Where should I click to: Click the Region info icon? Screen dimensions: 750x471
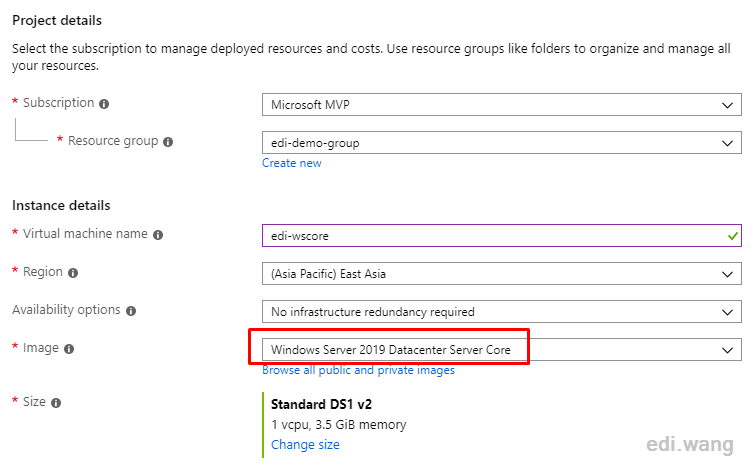[x=73, y=273]
